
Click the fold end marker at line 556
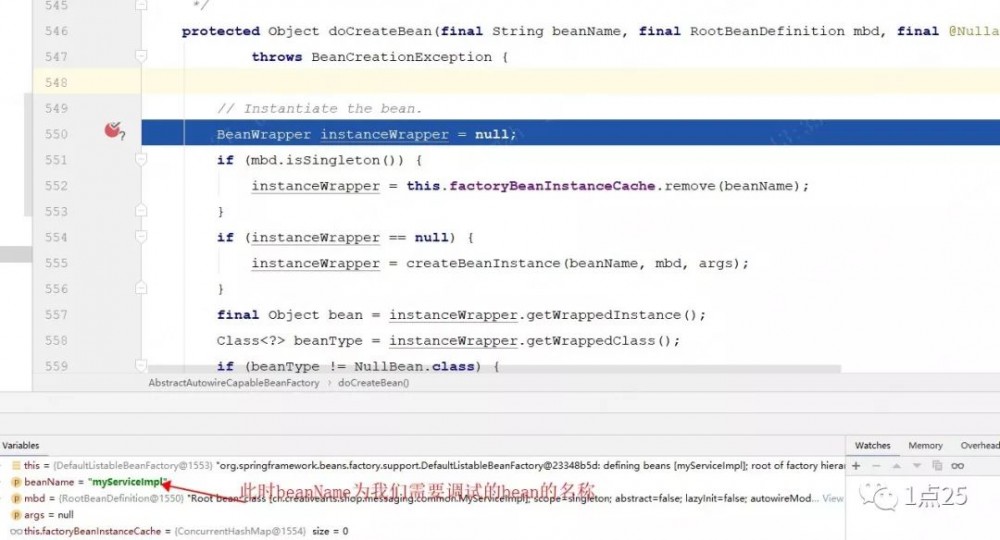point(141,288)
